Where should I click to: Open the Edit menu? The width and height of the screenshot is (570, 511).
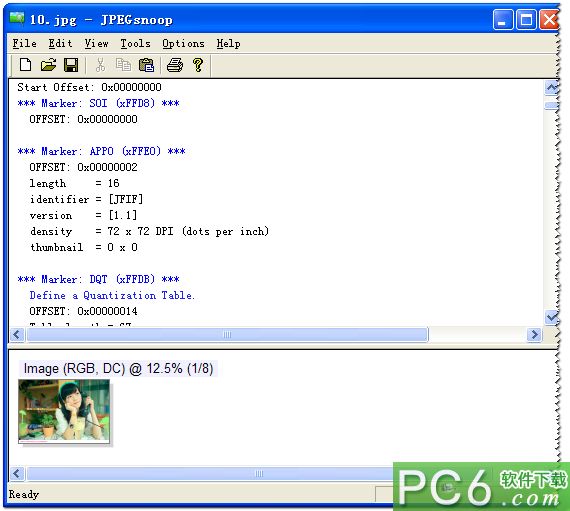[60, 44]
